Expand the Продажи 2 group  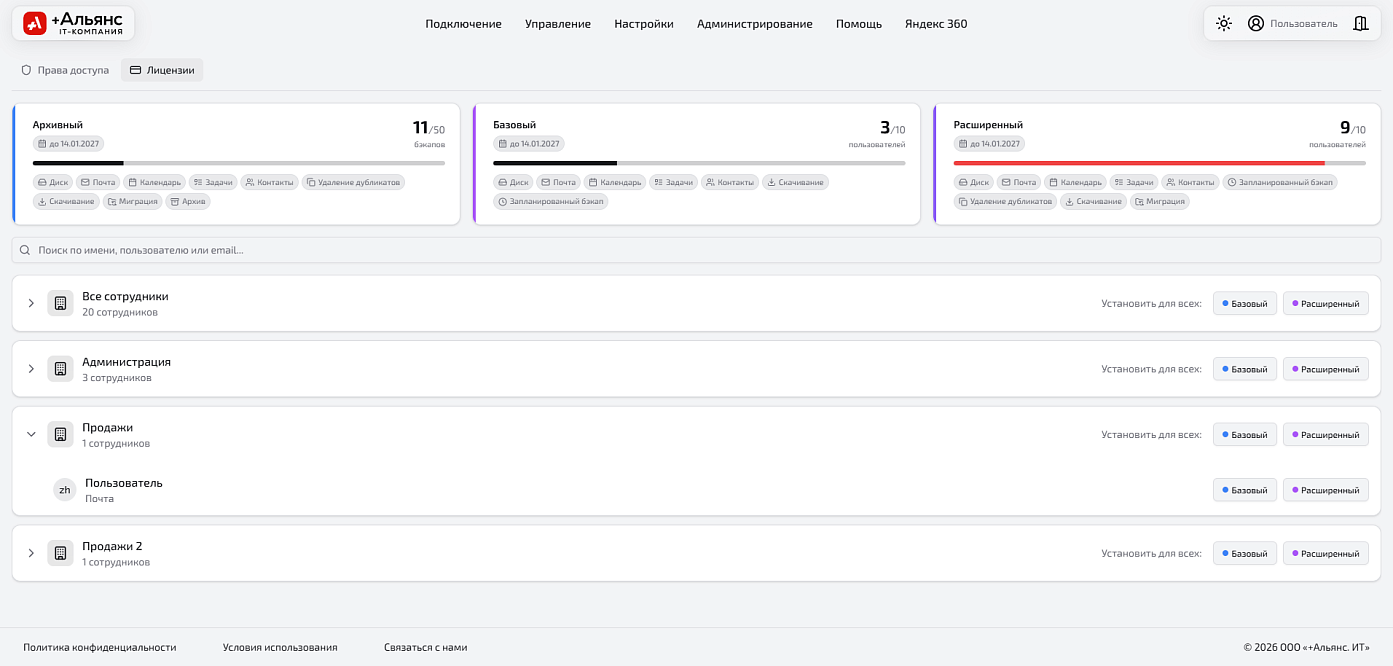tap(31, 553)
